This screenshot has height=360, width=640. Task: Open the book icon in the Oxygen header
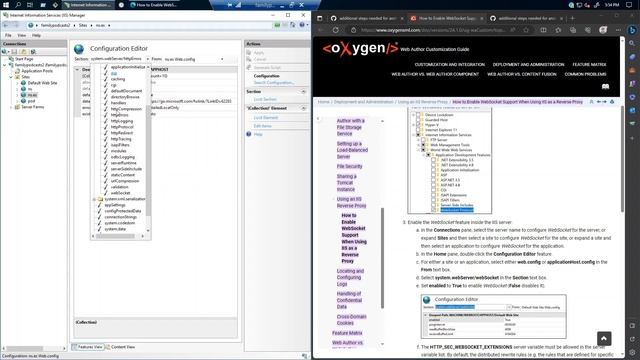(x=605, y=87)
